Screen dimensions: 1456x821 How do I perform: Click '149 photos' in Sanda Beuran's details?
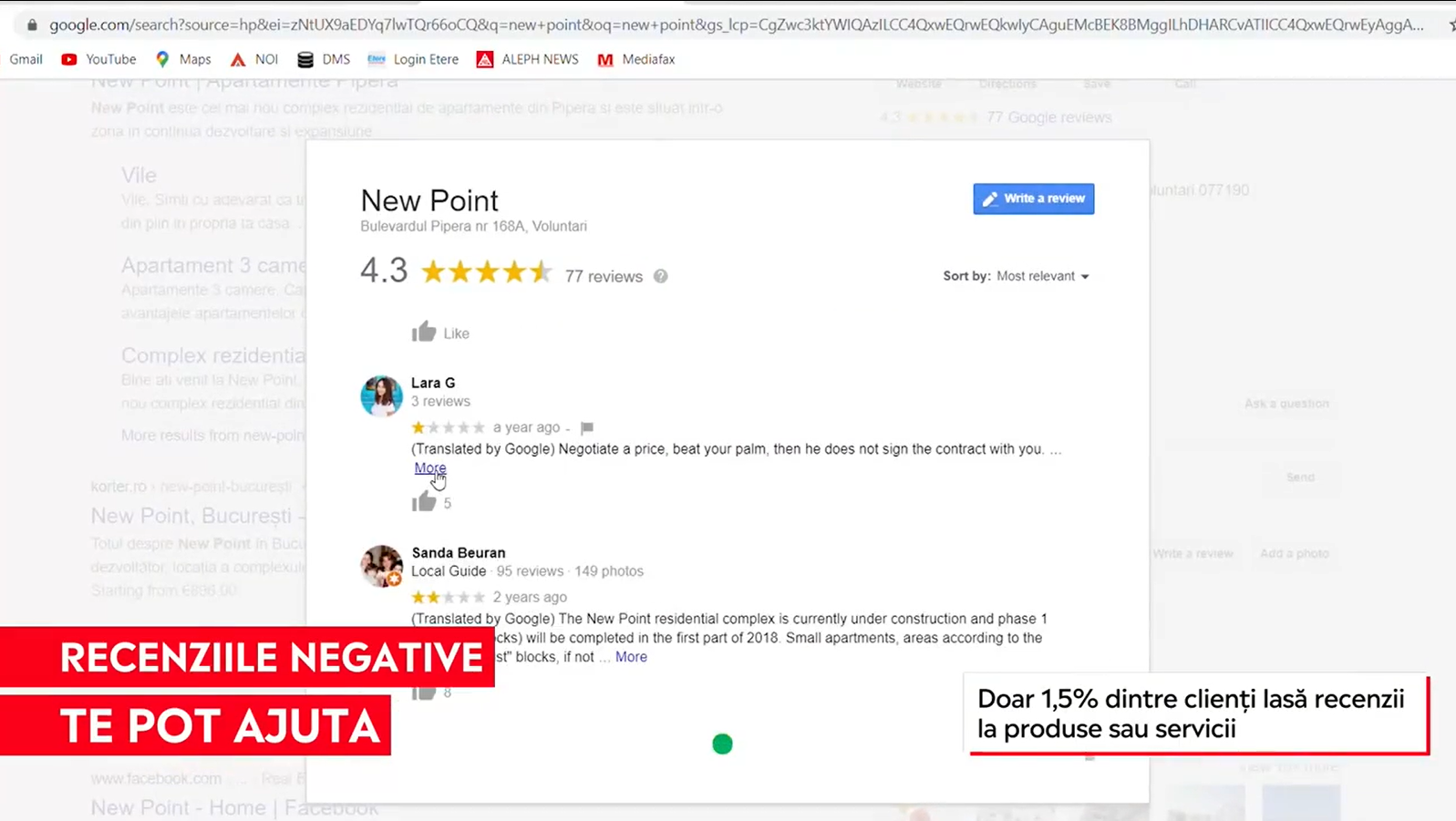609,571
